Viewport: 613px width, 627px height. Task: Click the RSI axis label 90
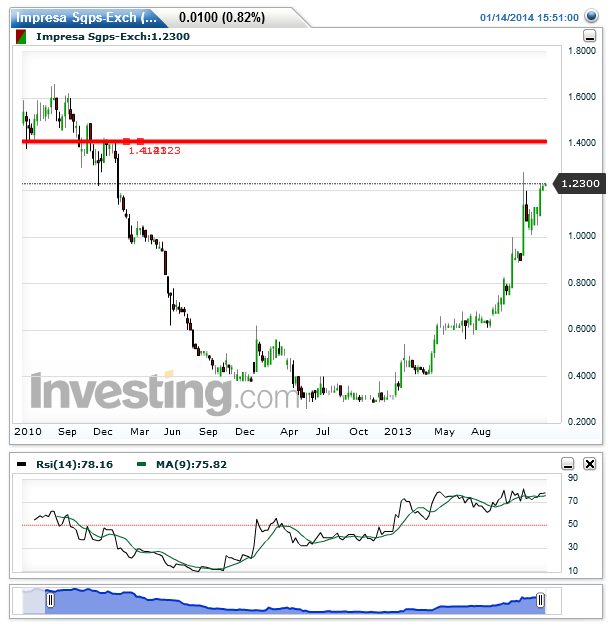pos(573,477)
